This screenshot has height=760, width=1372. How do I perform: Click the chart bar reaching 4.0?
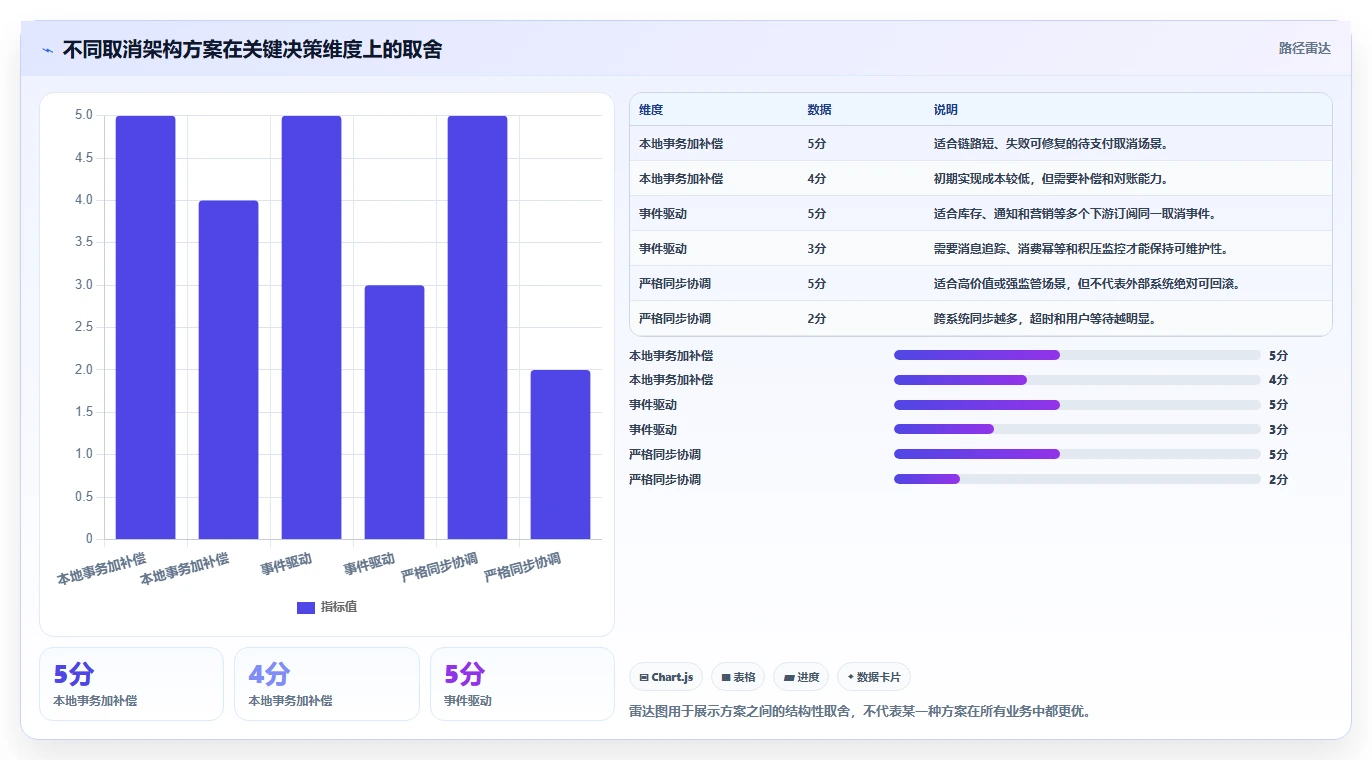[x=228, y=370]
